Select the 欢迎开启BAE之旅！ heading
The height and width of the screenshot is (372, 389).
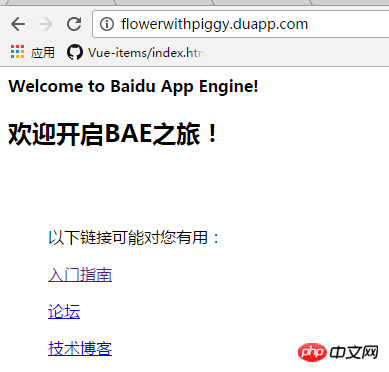(113, 134)
